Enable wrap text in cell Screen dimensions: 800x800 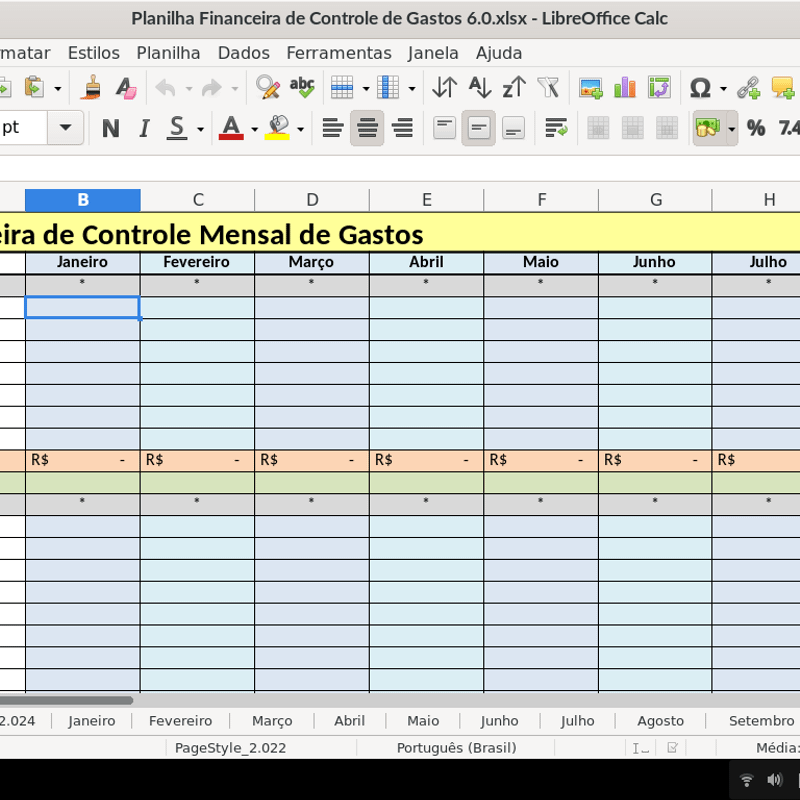556,128
